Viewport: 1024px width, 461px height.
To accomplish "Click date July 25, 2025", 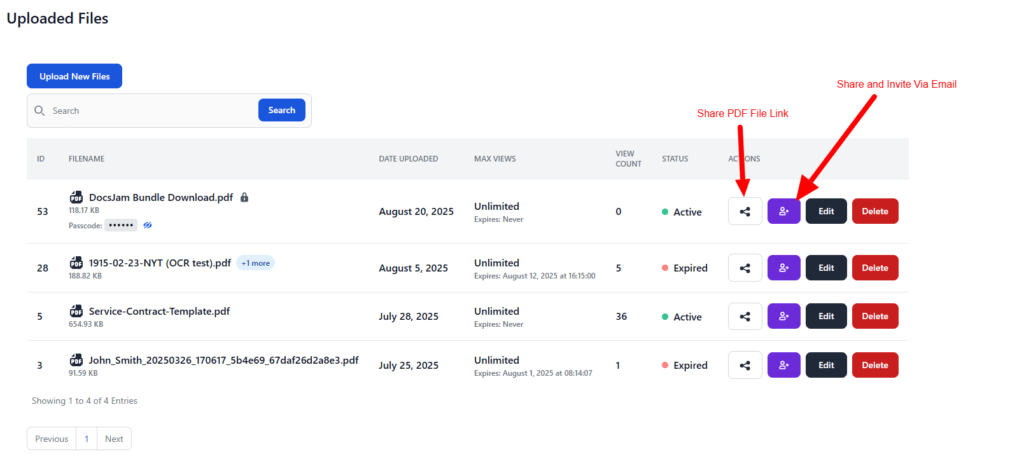I will coord(409,365).
